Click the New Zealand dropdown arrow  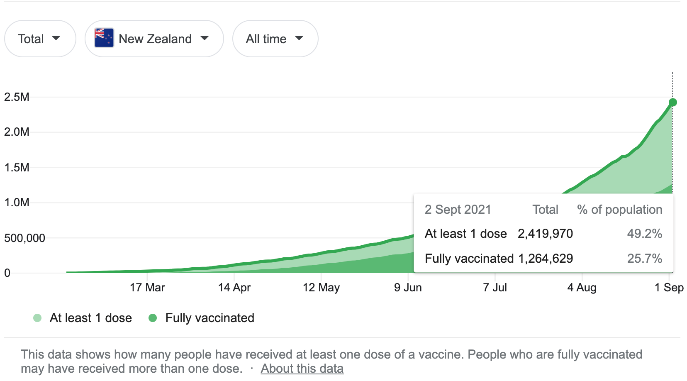(204, 38)
